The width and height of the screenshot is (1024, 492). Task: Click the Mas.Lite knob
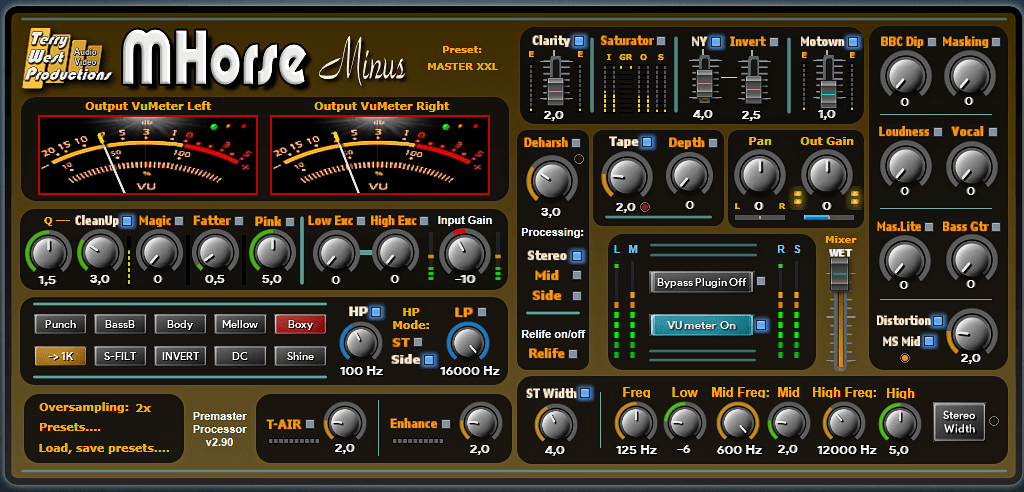point(905,258)
